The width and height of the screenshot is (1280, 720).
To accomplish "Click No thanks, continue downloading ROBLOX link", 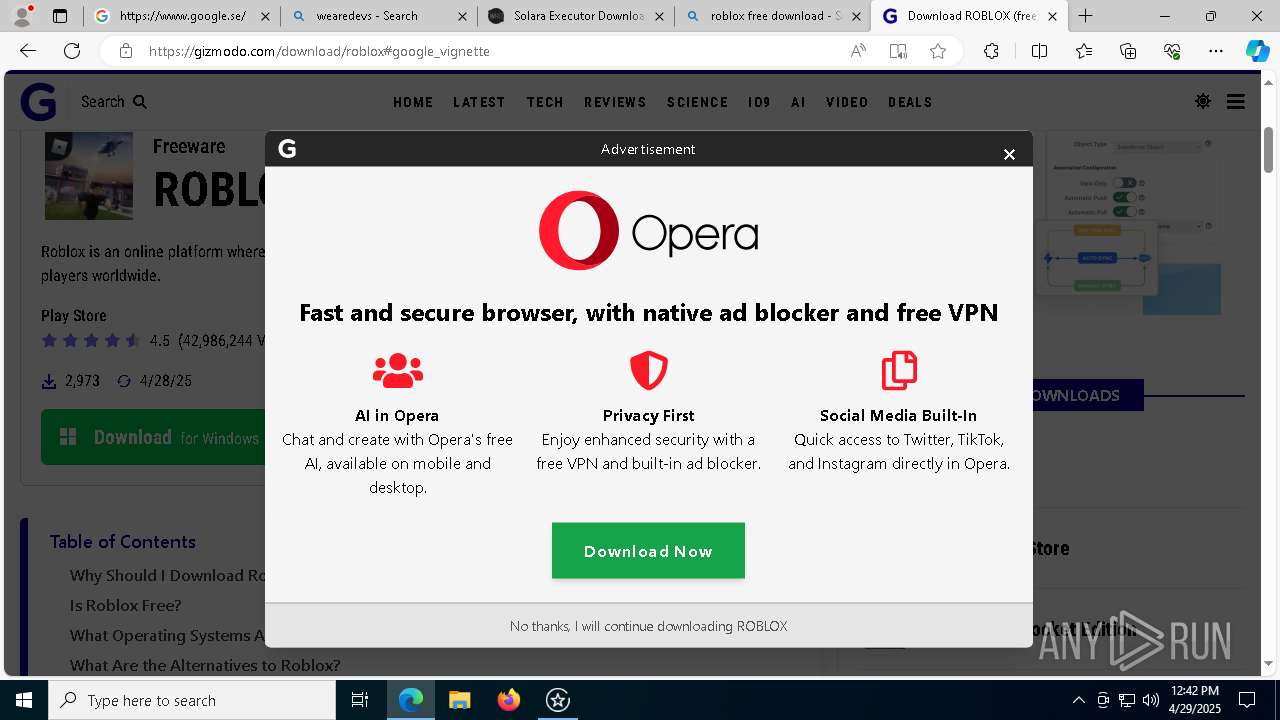I will (x=648, y=626).
